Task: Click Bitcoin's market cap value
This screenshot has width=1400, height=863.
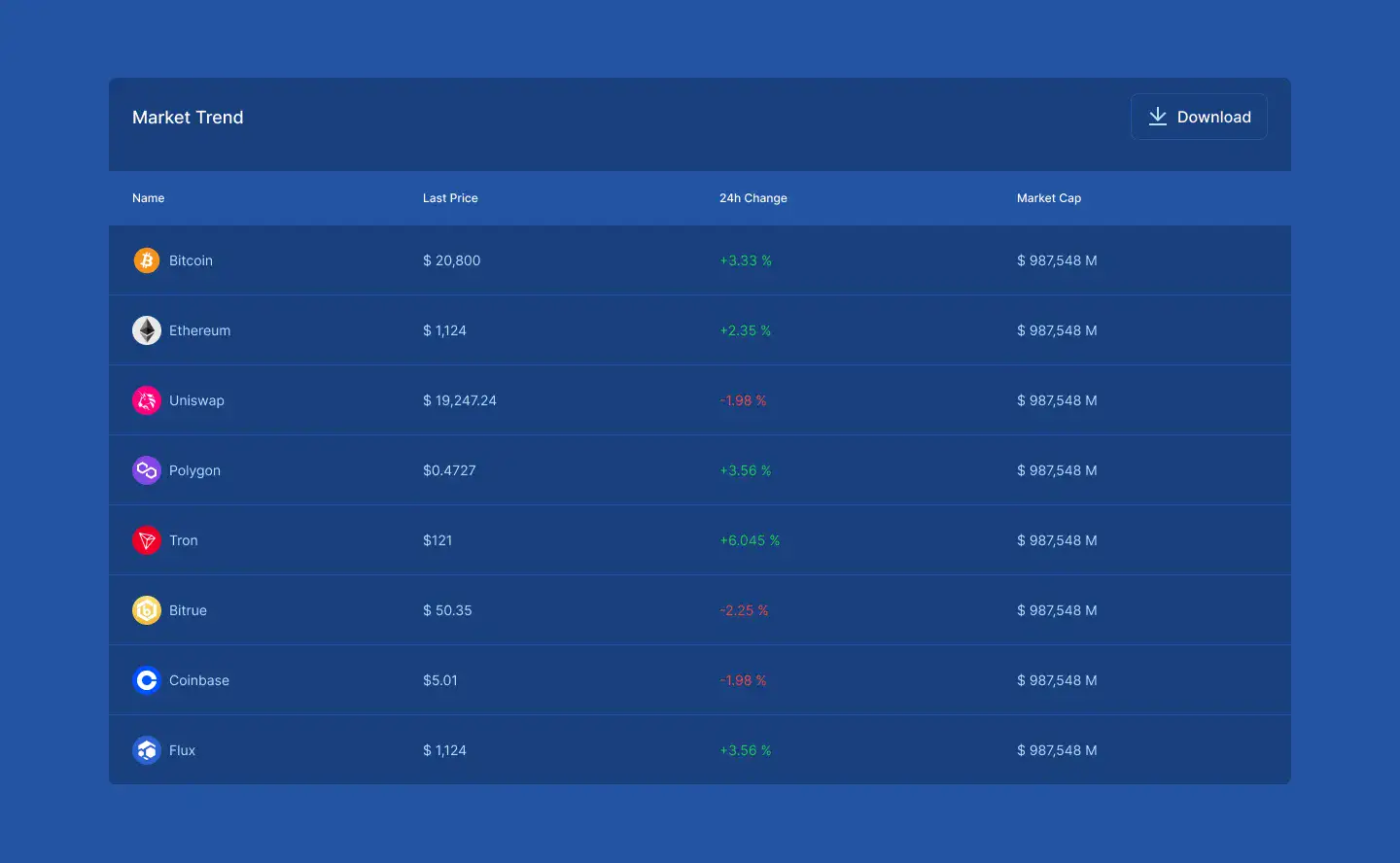Action: (x=1057, y=260)
